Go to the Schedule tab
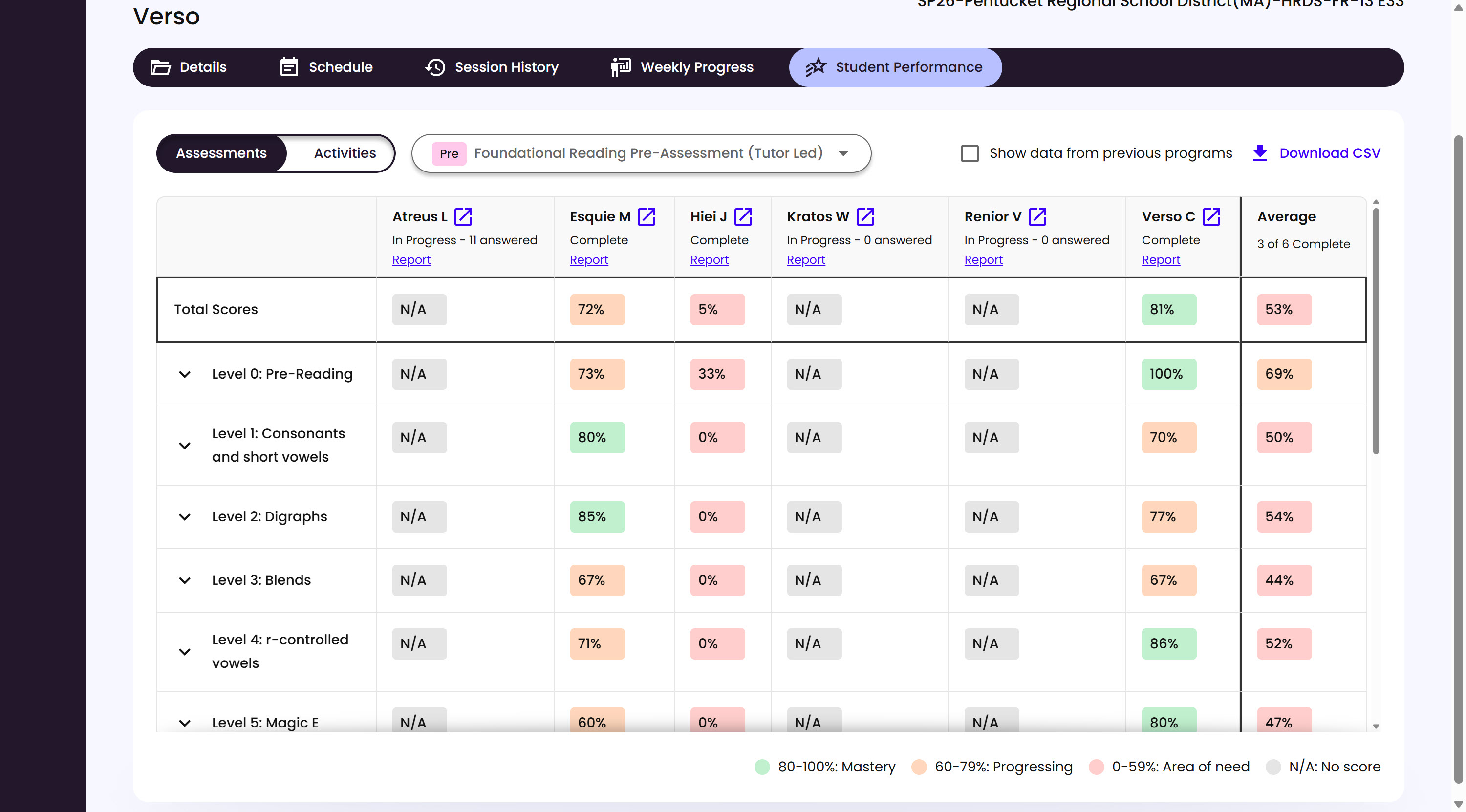 (x=326, y=67)
